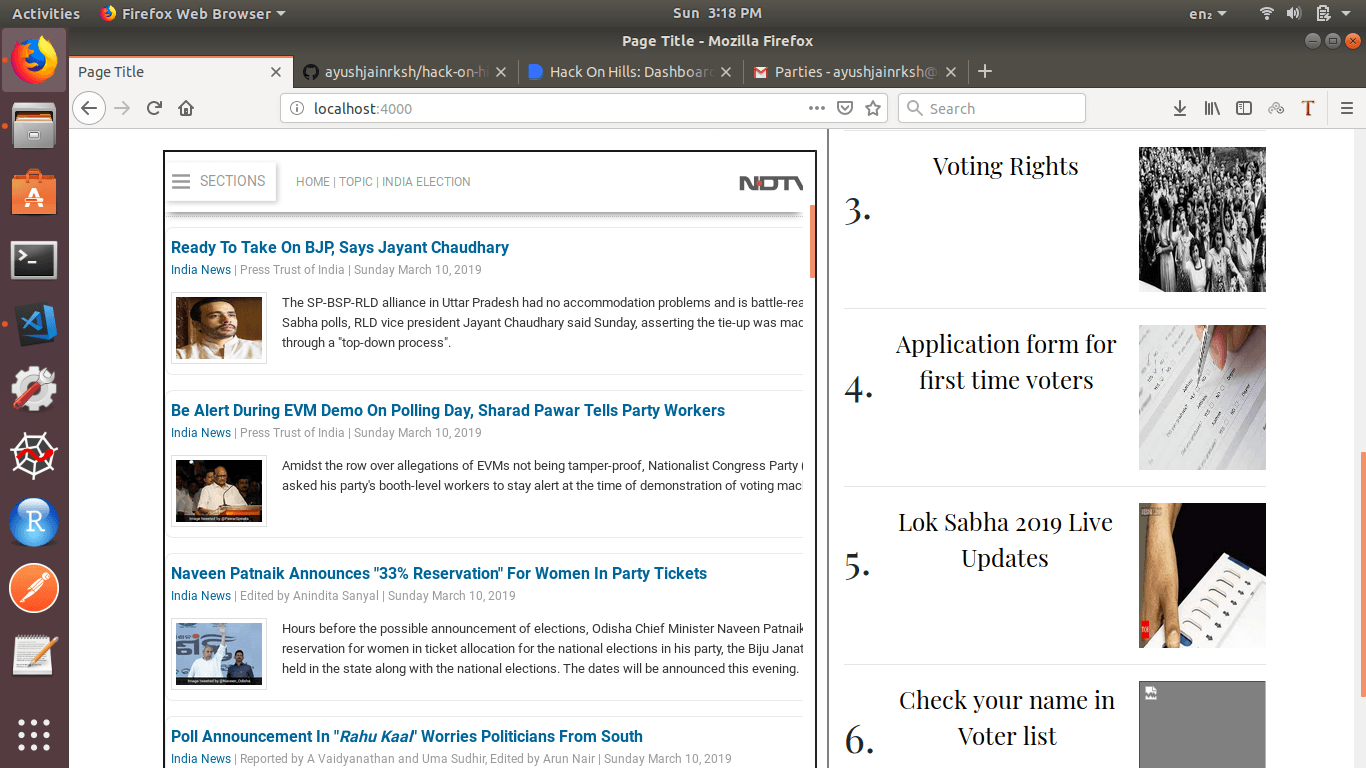Bookmark this page with the star
Viewport: 1366px width, 768px height.
(x=873, y=108)
